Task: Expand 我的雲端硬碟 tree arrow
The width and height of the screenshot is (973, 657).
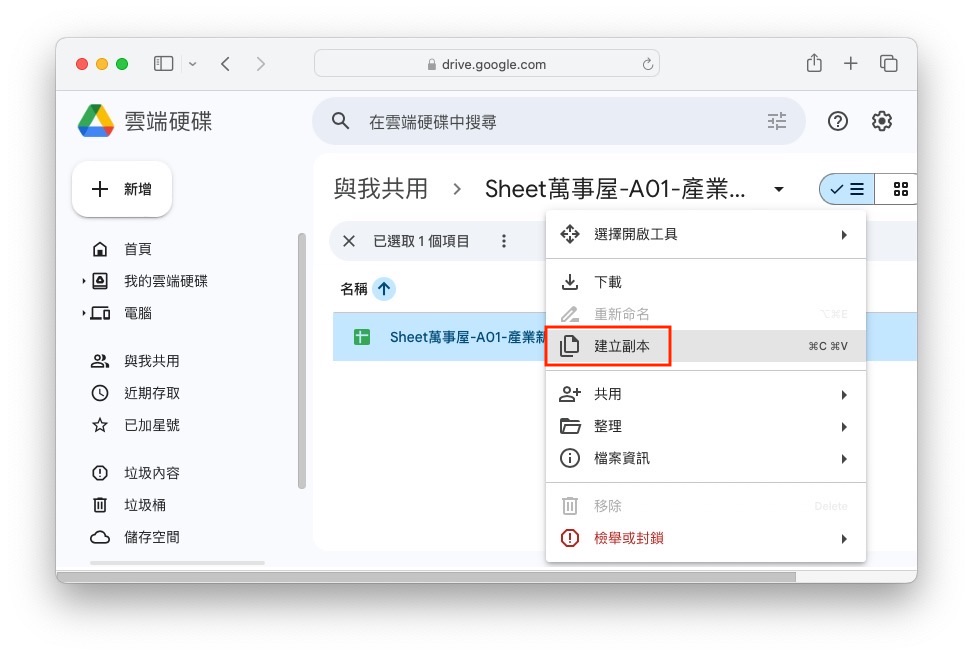Action: [83, 281]
